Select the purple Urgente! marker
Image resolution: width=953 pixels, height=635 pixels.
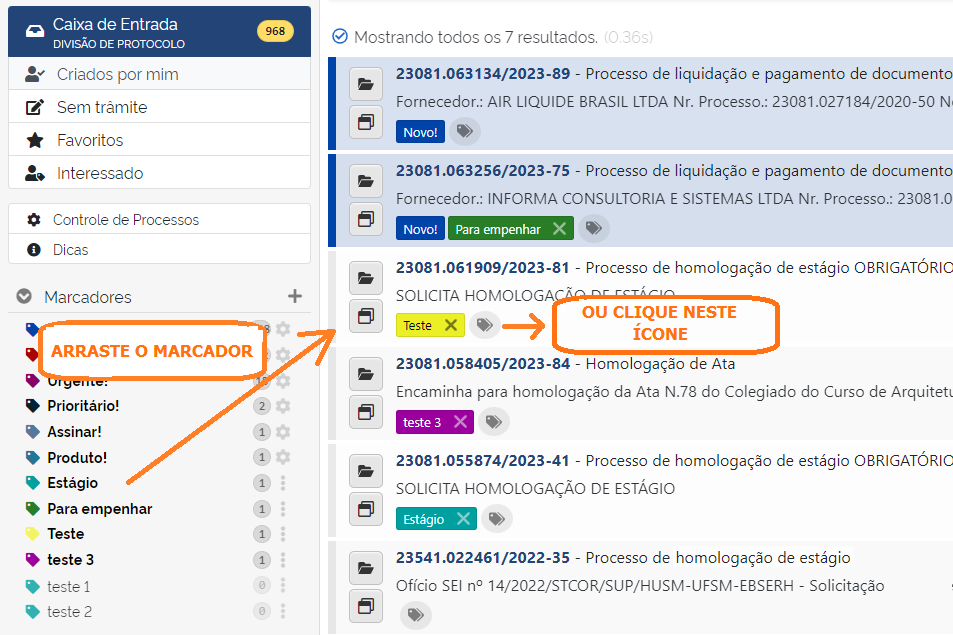tap(77, 381)
